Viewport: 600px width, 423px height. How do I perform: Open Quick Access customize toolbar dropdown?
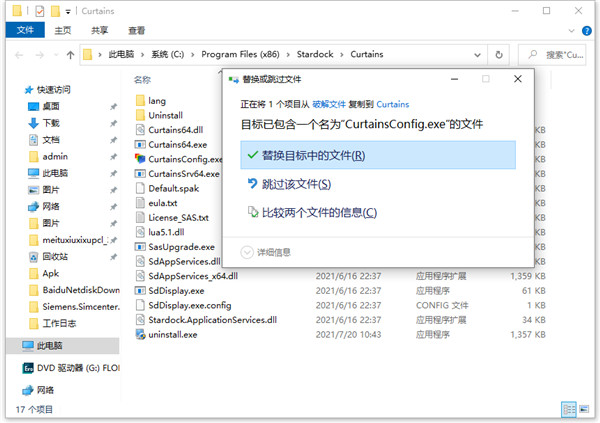coord(68,11)
